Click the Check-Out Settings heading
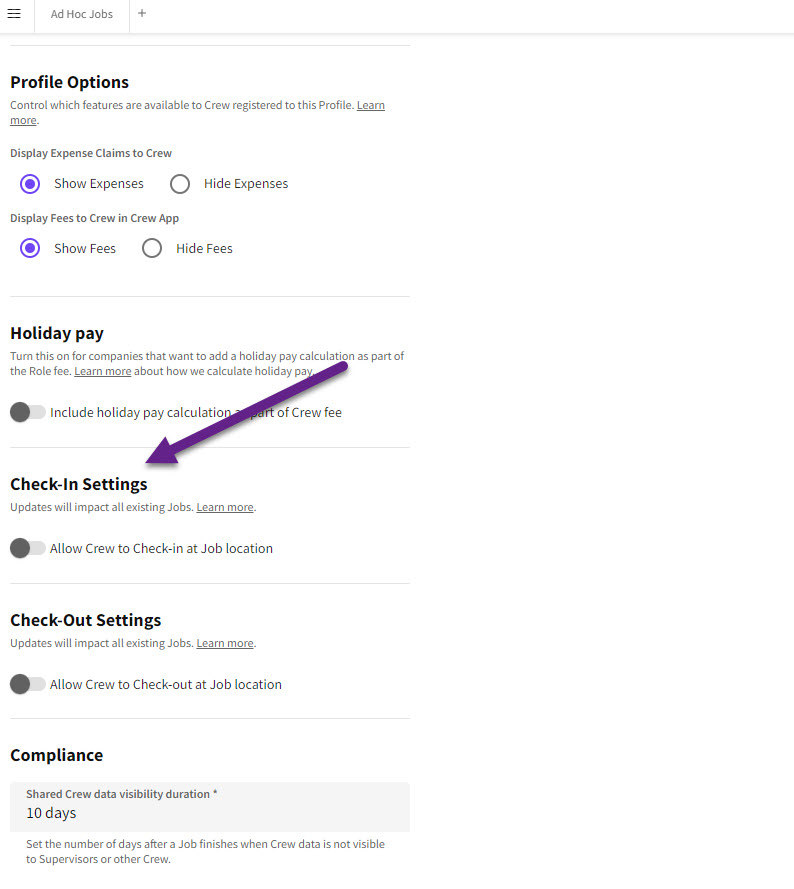 pos(85,620)
